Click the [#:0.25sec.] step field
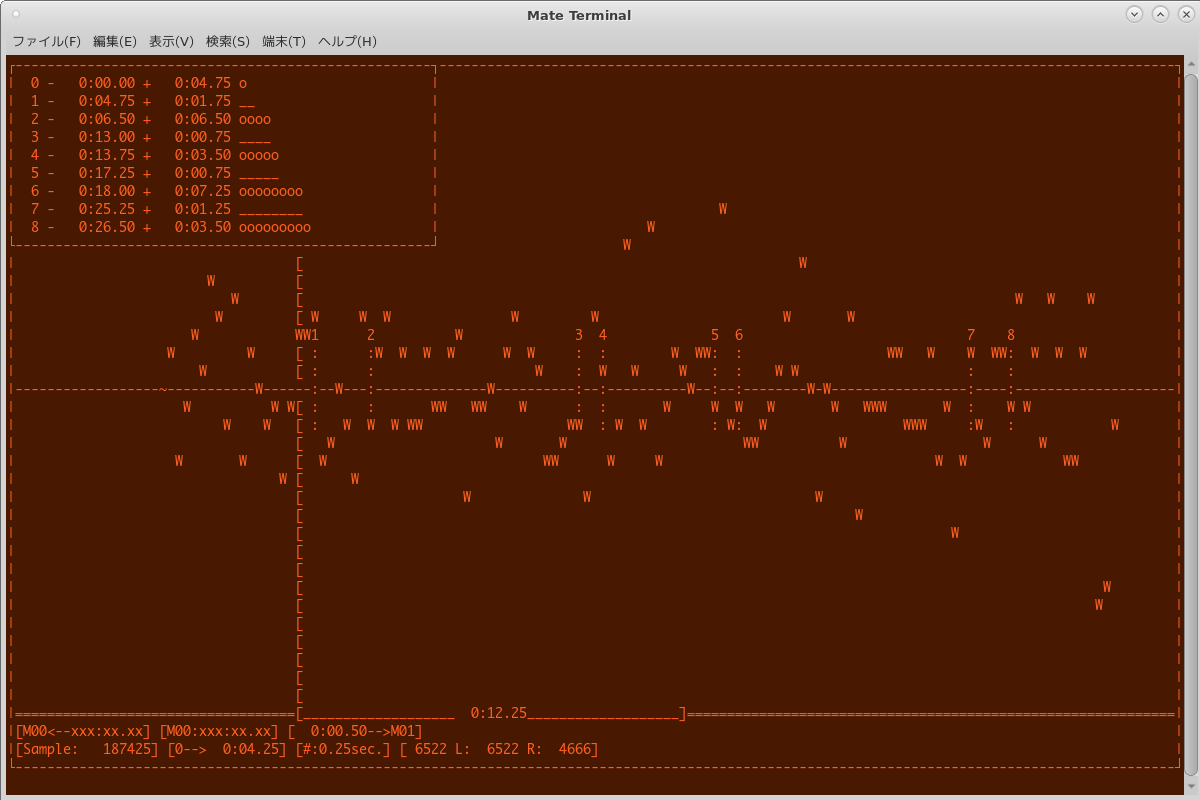Image resolution: width=1200 pixels, height=800 pixels. (343, 749)
